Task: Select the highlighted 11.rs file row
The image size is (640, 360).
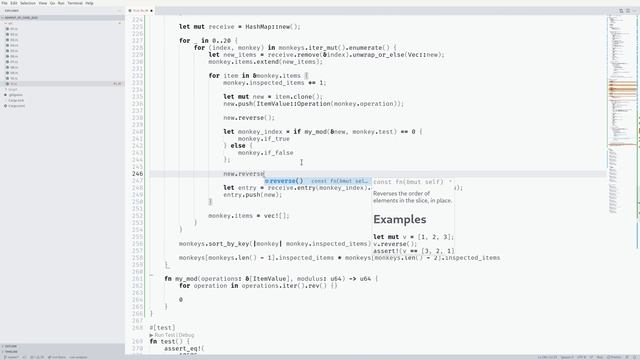Action: pyautogui.click(x=61, y=84)
